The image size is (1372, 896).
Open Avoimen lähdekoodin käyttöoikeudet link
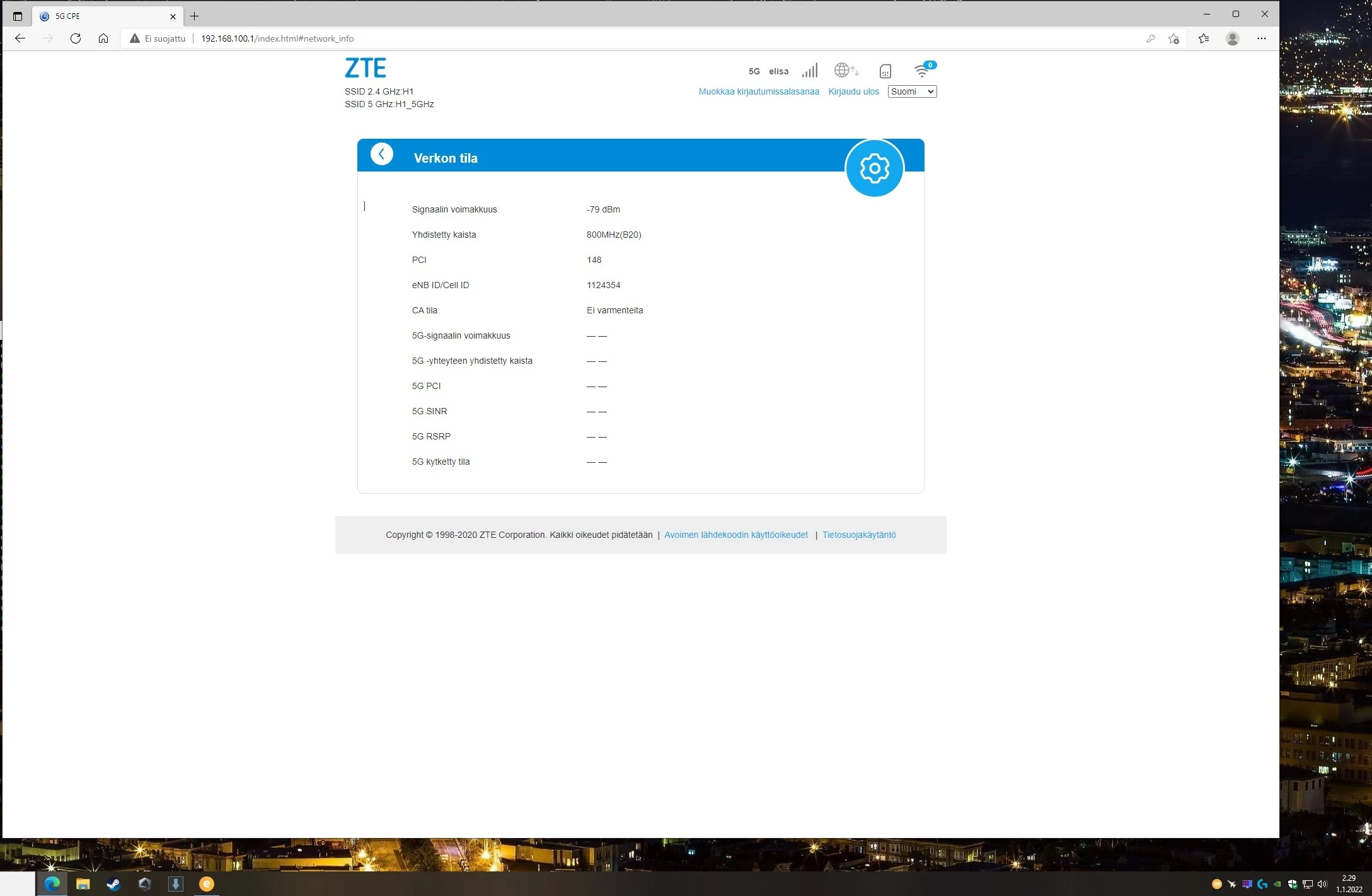[735, 535]
